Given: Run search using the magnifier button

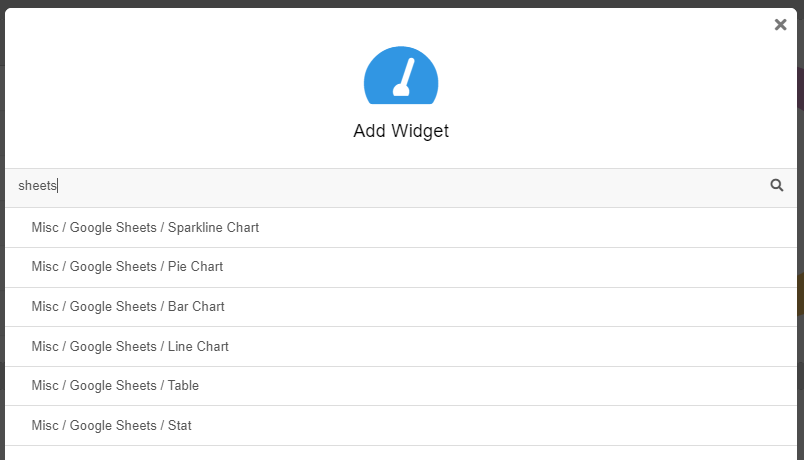Looking at the screenshot, I should (x=777, y=185).
